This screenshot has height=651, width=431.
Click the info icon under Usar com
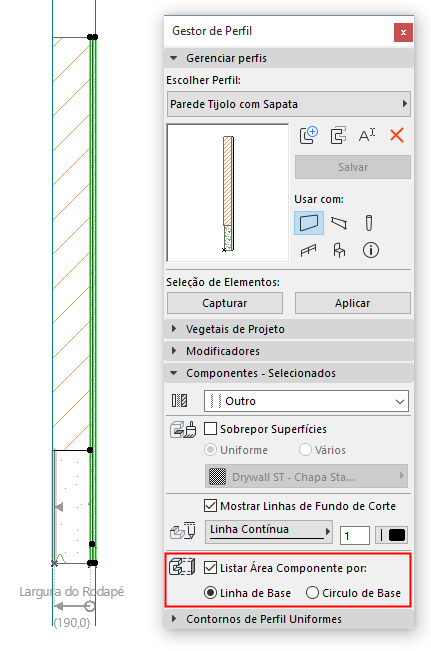pyautogui.click(x=371, y=250)
